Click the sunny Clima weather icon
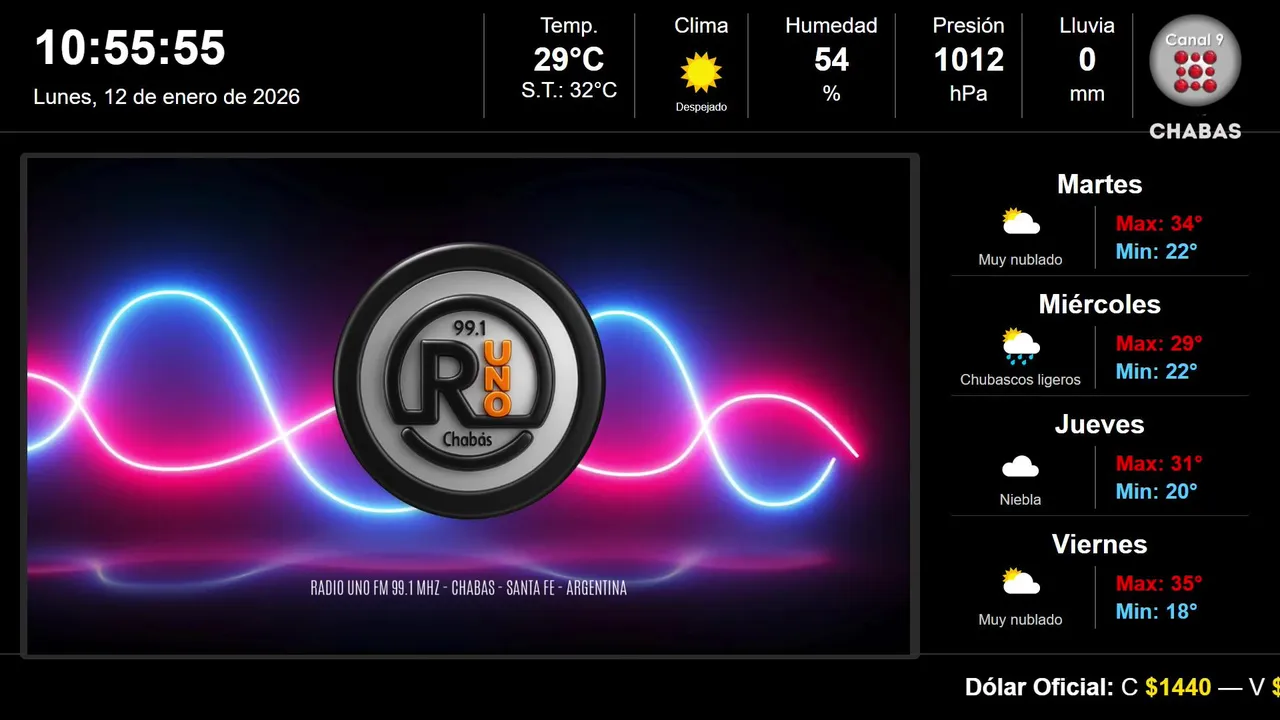 (701, 72)
